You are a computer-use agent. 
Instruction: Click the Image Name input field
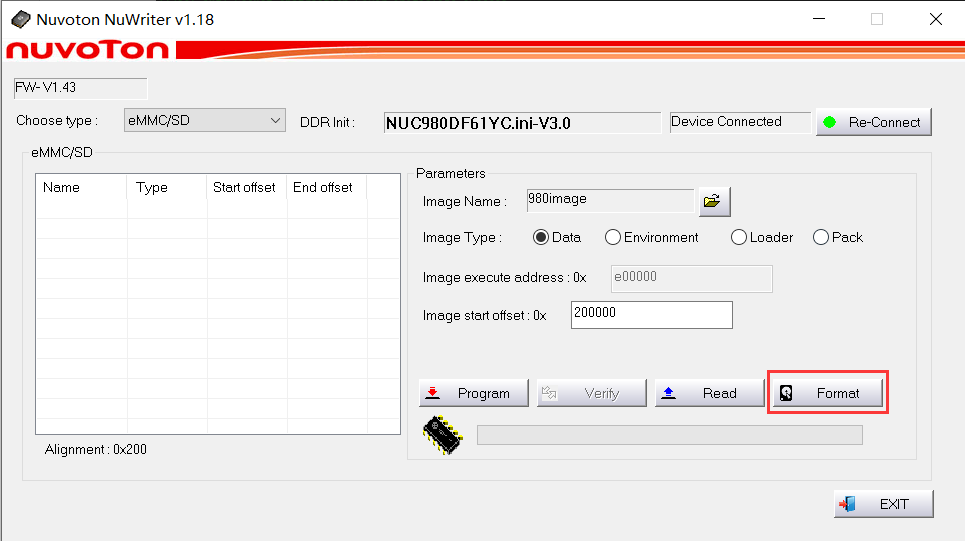(610, 201)
